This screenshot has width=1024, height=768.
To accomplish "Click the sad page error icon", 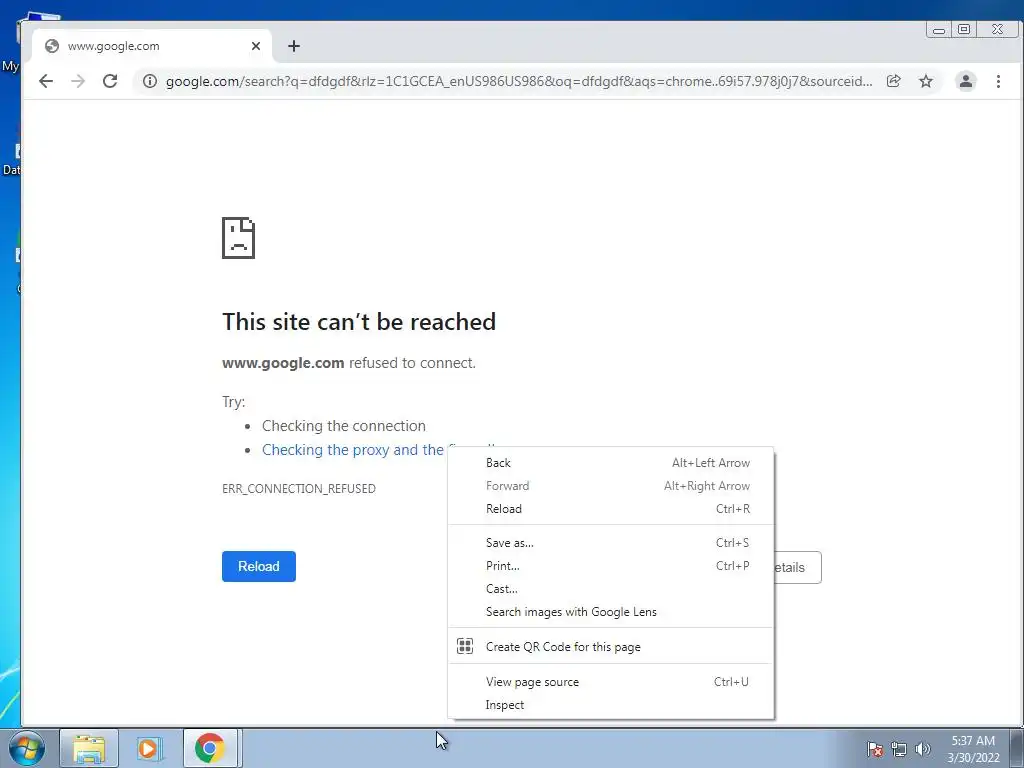I will point(238,238).
